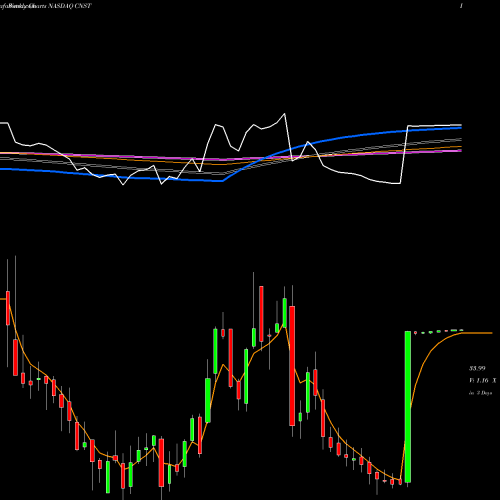Click the 33.99 price label
Viewport: 500px width, 500px height.
pos(477,368)
